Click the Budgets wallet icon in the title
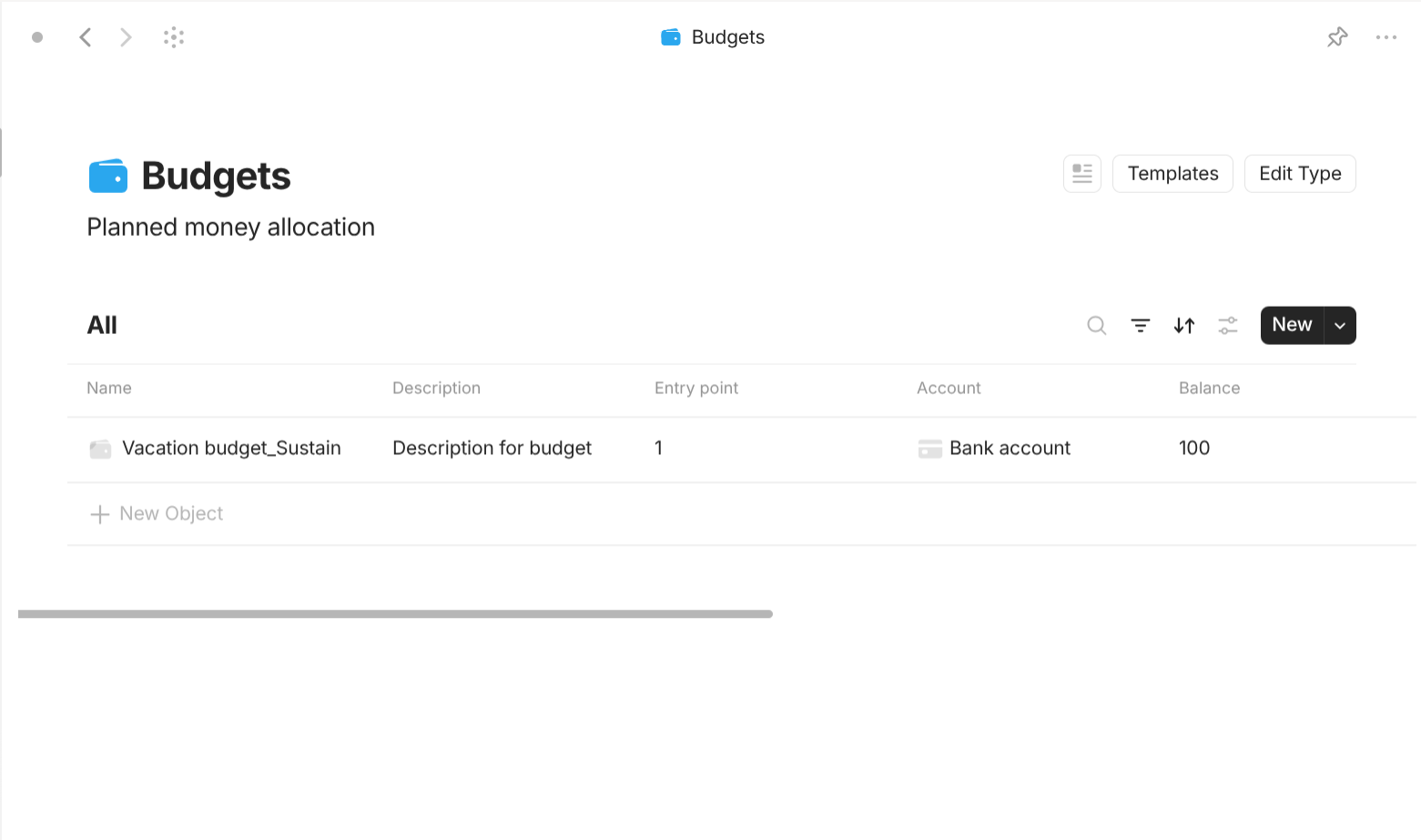The image size is (1421, 840). 108,176
